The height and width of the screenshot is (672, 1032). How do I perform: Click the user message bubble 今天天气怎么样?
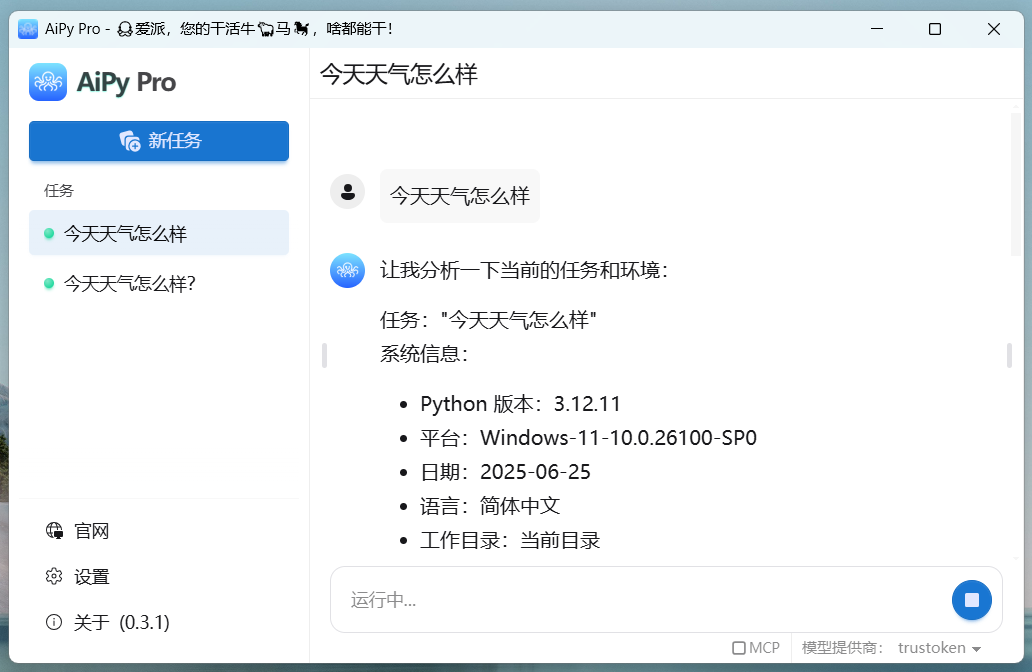pos(460,195)
